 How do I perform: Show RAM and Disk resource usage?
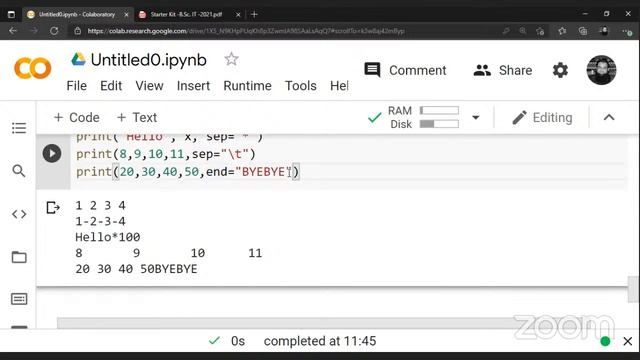point(423,118)
